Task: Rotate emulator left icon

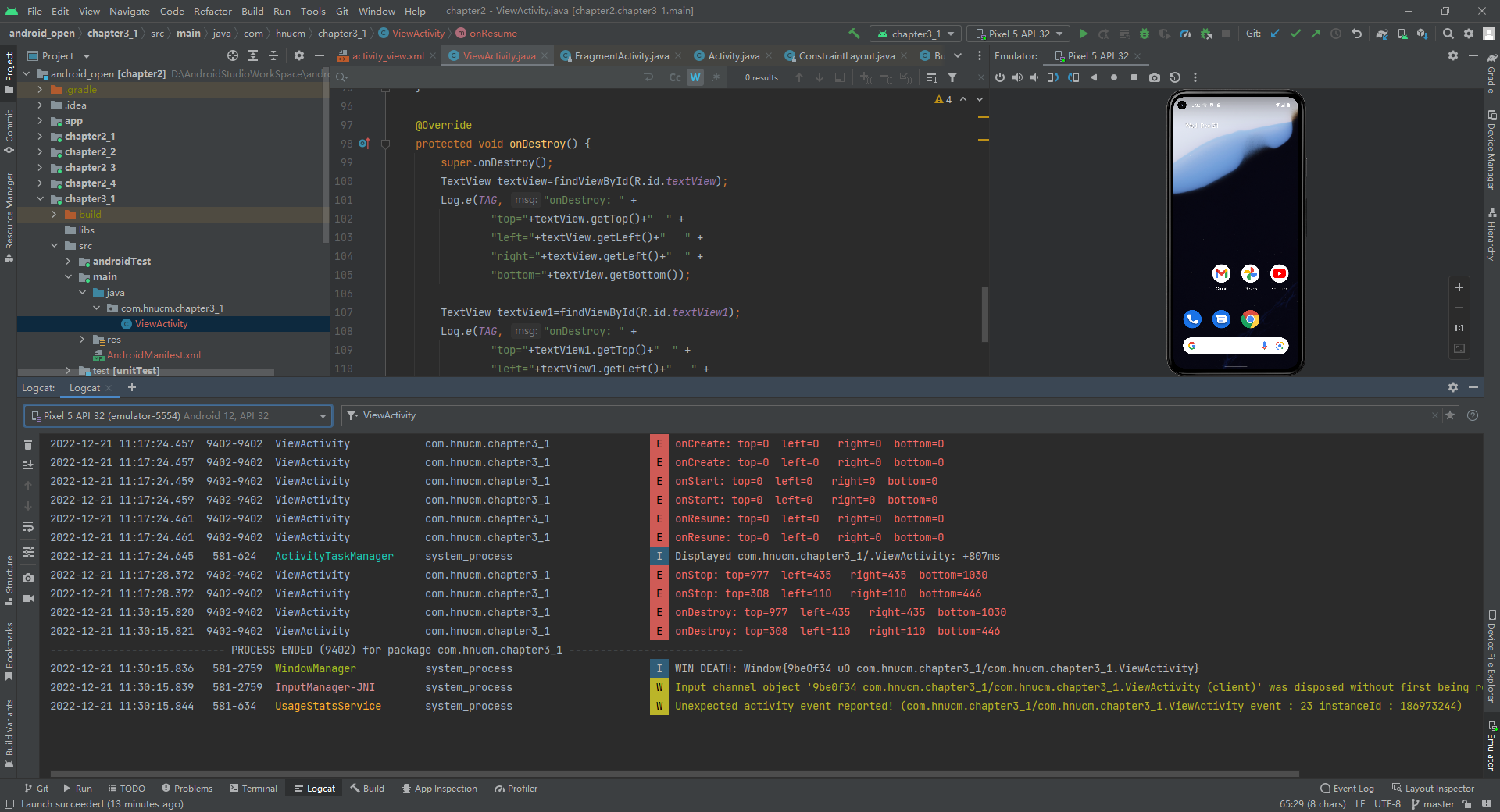Action: [1053, 77]
